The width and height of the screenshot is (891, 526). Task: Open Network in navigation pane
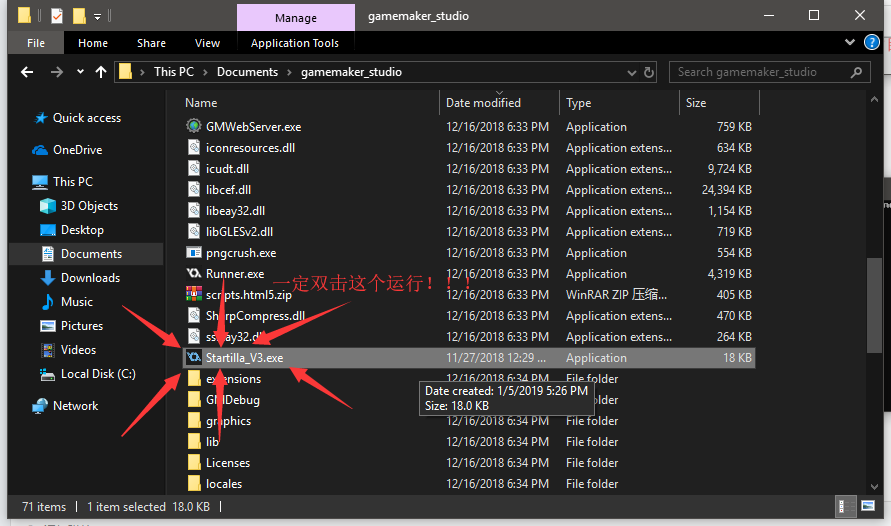(x=65, y=406)
